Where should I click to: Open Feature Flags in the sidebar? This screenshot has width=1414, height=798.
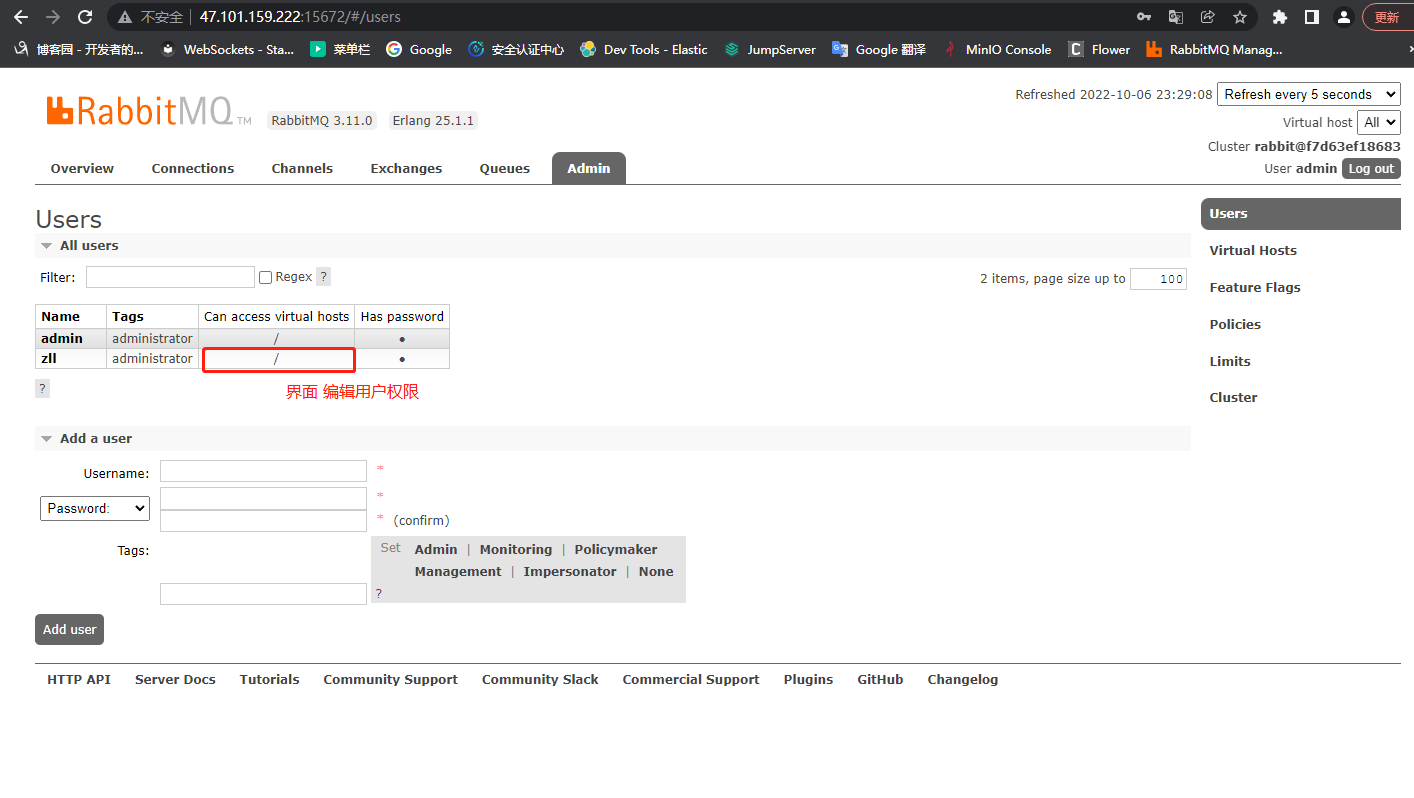(1255, 287)
